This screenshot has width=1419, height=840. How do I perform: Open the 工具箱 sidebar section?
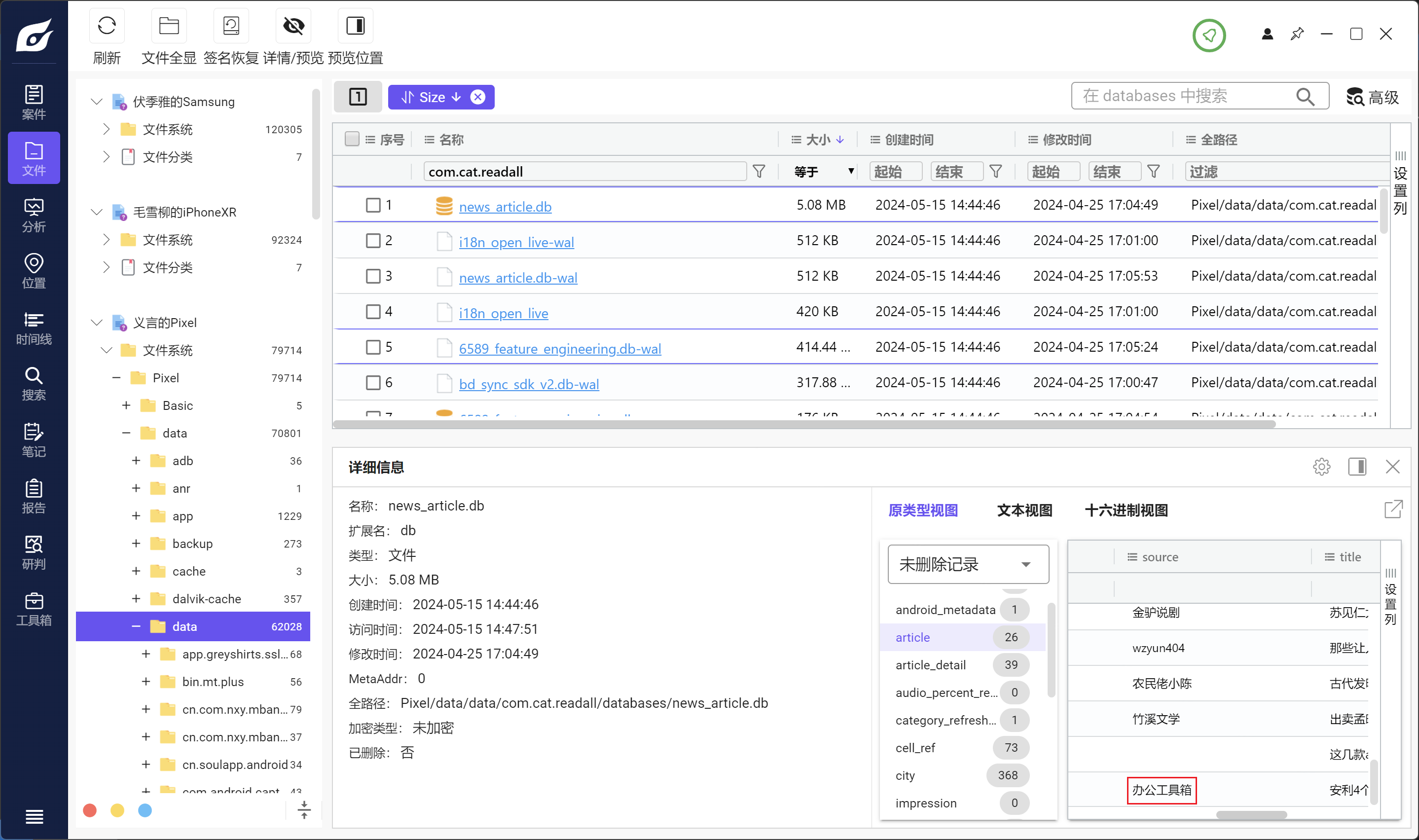coord(34,609)
